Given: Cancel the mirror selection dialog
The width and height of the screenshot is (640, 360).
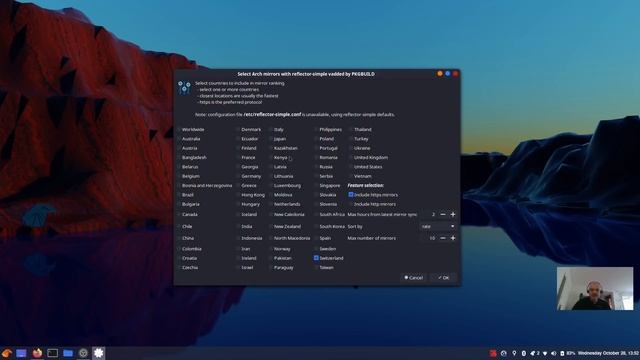Looking at the screenshot, I should pyautogui.click(x=413, y=278).
